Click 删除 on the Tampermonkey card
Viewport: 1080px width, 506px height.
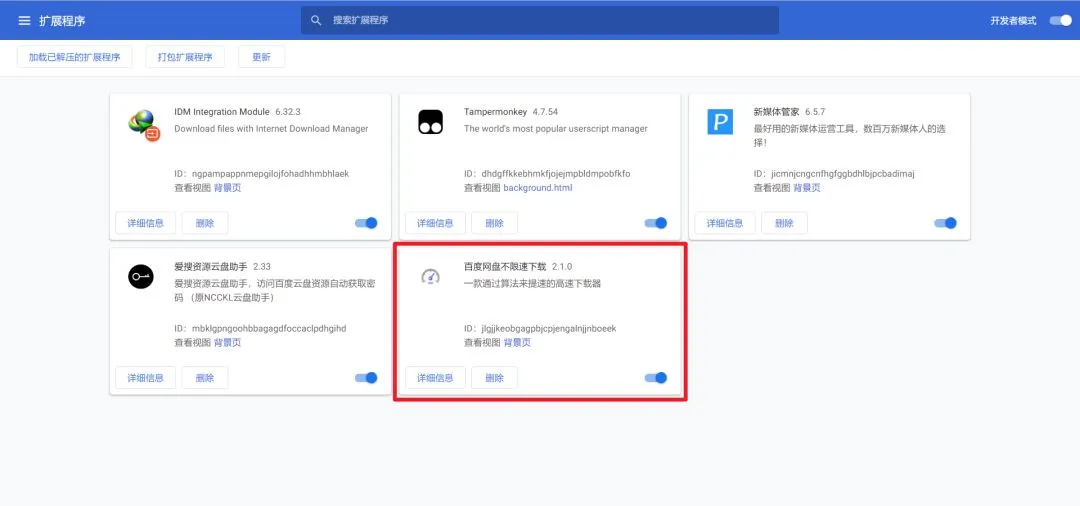point(495,223)
